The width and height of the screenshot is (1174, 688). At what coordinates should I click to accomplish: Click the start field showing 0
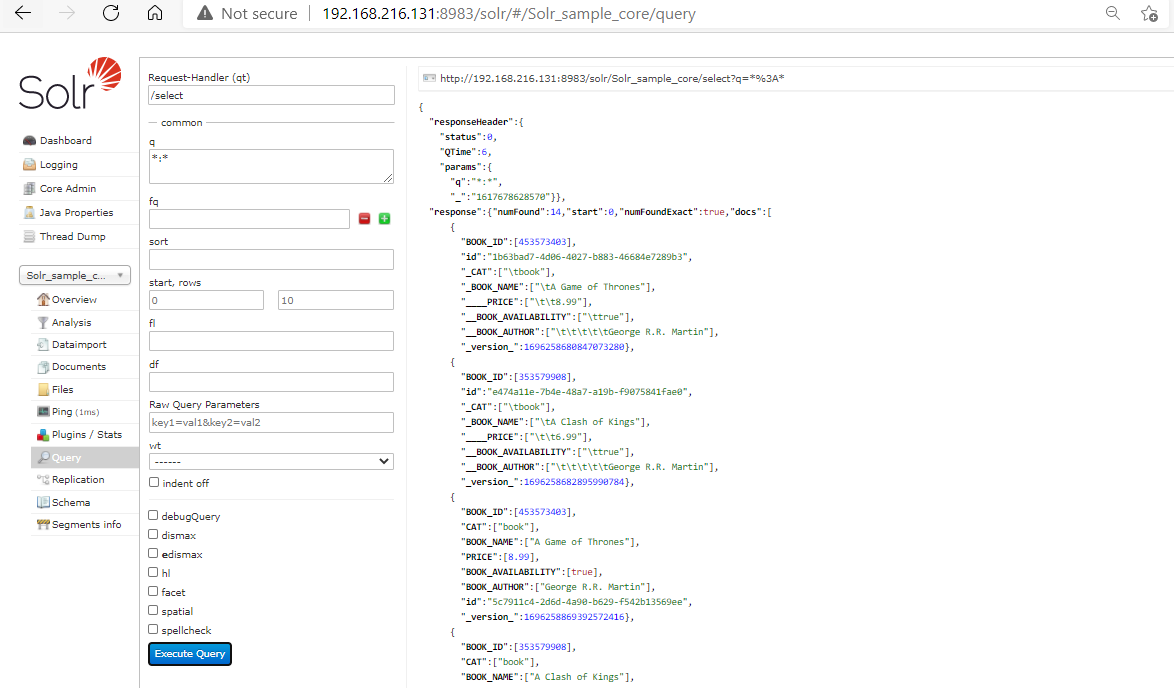[x=206, y=300]
